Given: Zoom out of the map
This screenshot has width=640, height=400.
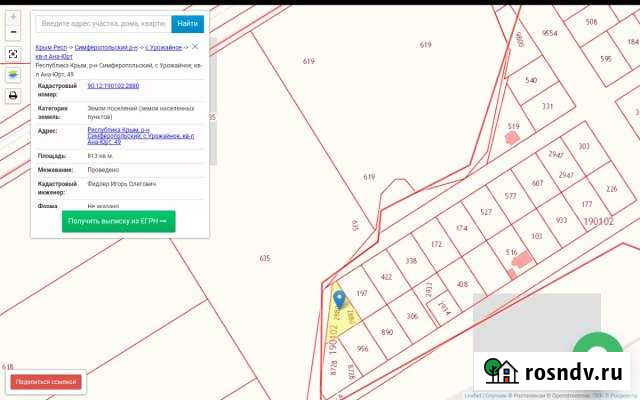Looking at the screenshot, I should (x=13, y=33).
